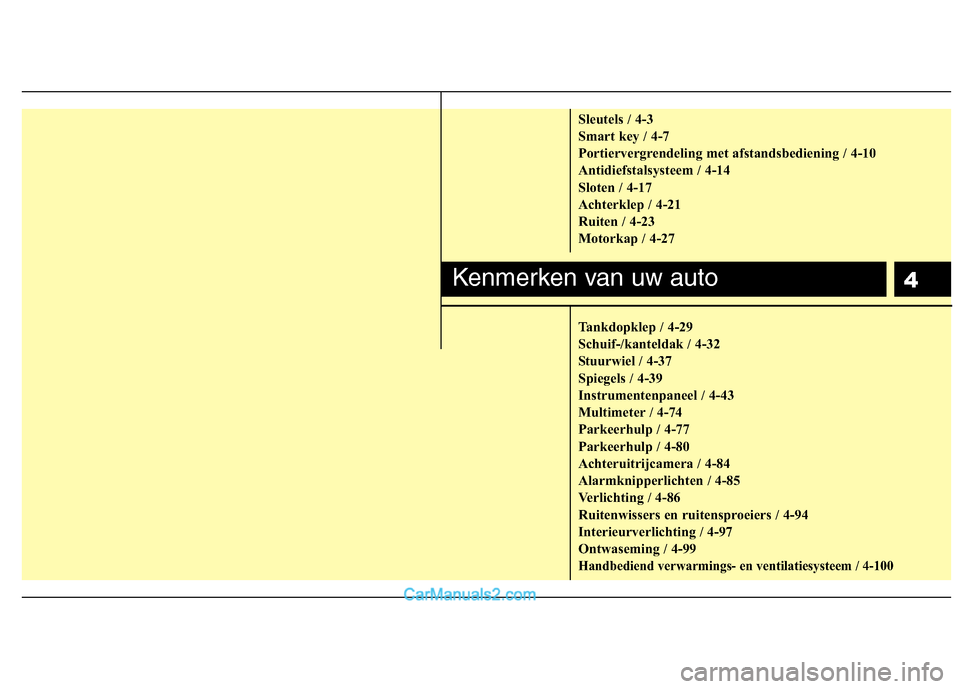Click Motorkap / 4-27
This screenshot has width=960, height=689.
[626, 239]
